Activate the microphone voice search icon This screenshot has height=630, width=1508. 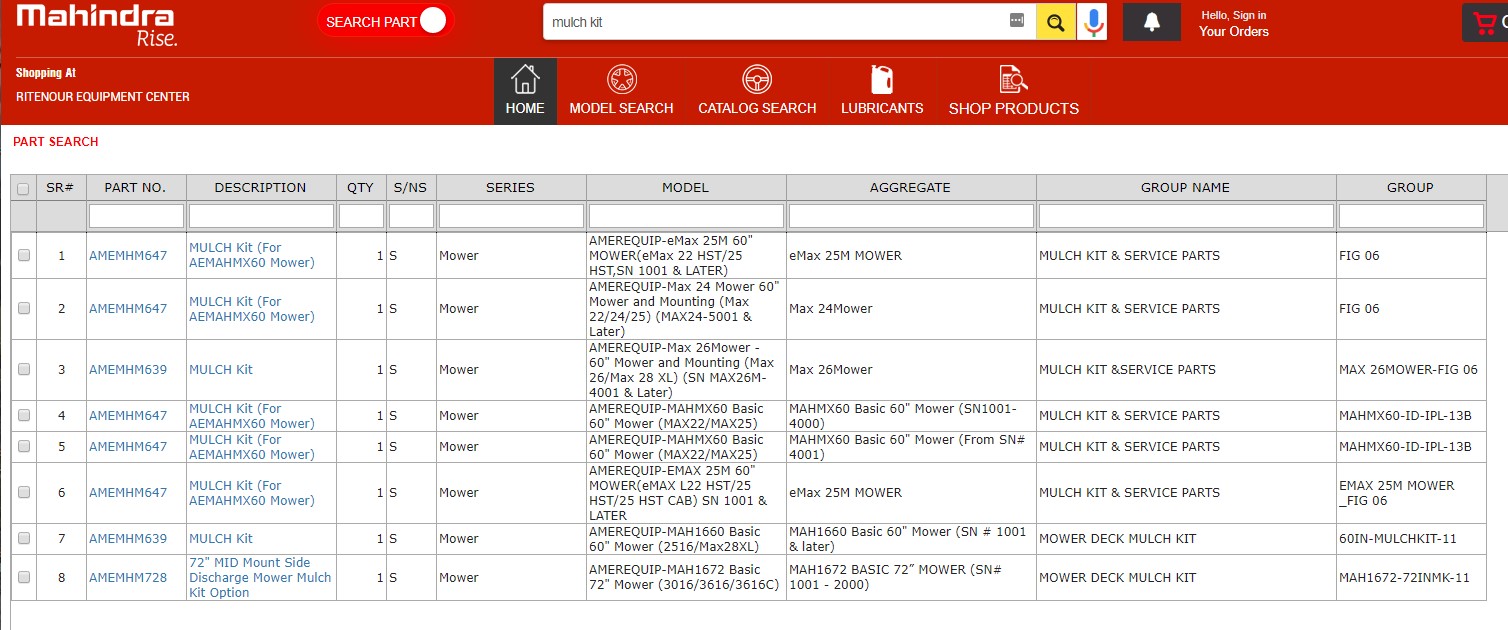[1093, 22]
